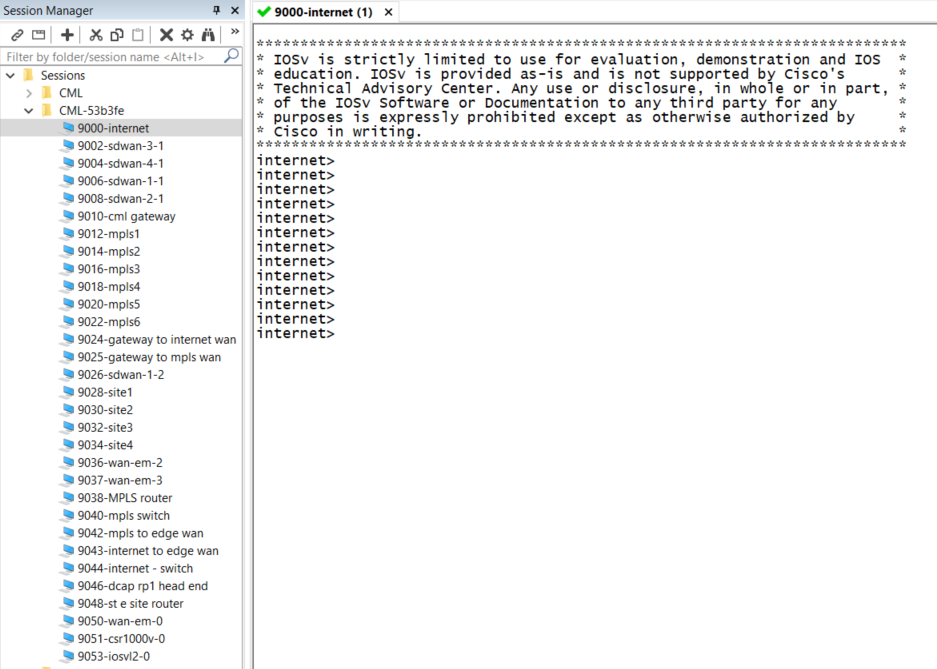Image resolution: width=937 pixels, height=669 pixels.
Task: Pin the Session Manager panel
Action: tap(217, 11)
